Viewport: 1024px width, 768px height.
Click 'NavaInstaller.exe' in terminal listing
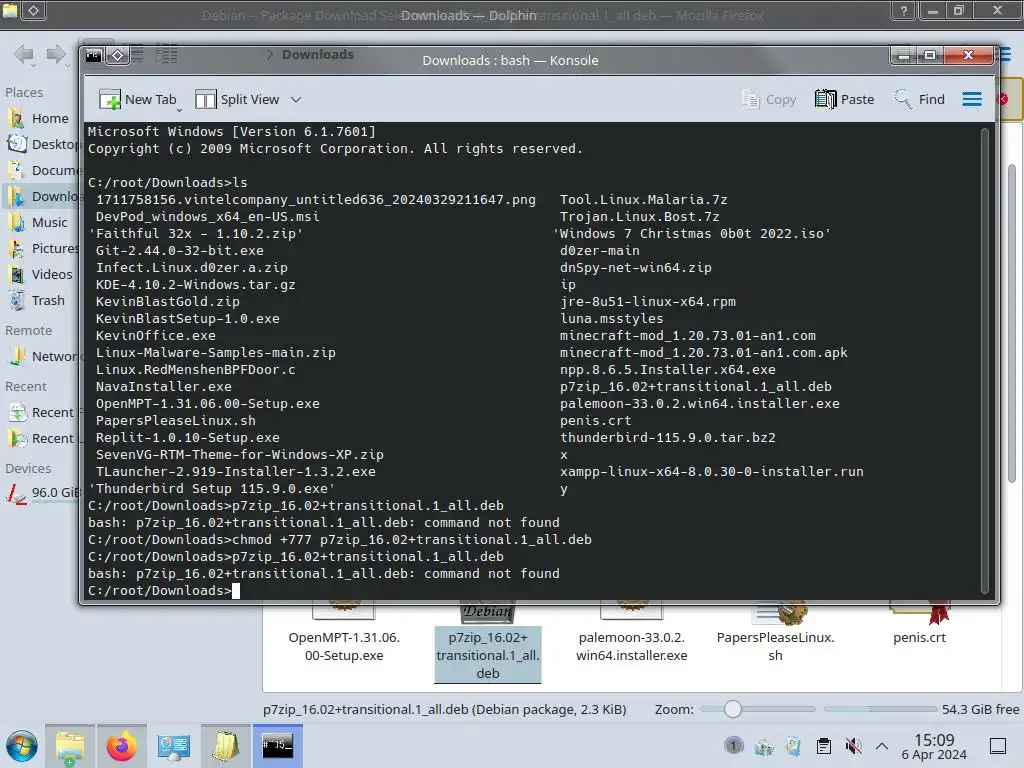tap(163, 386)
